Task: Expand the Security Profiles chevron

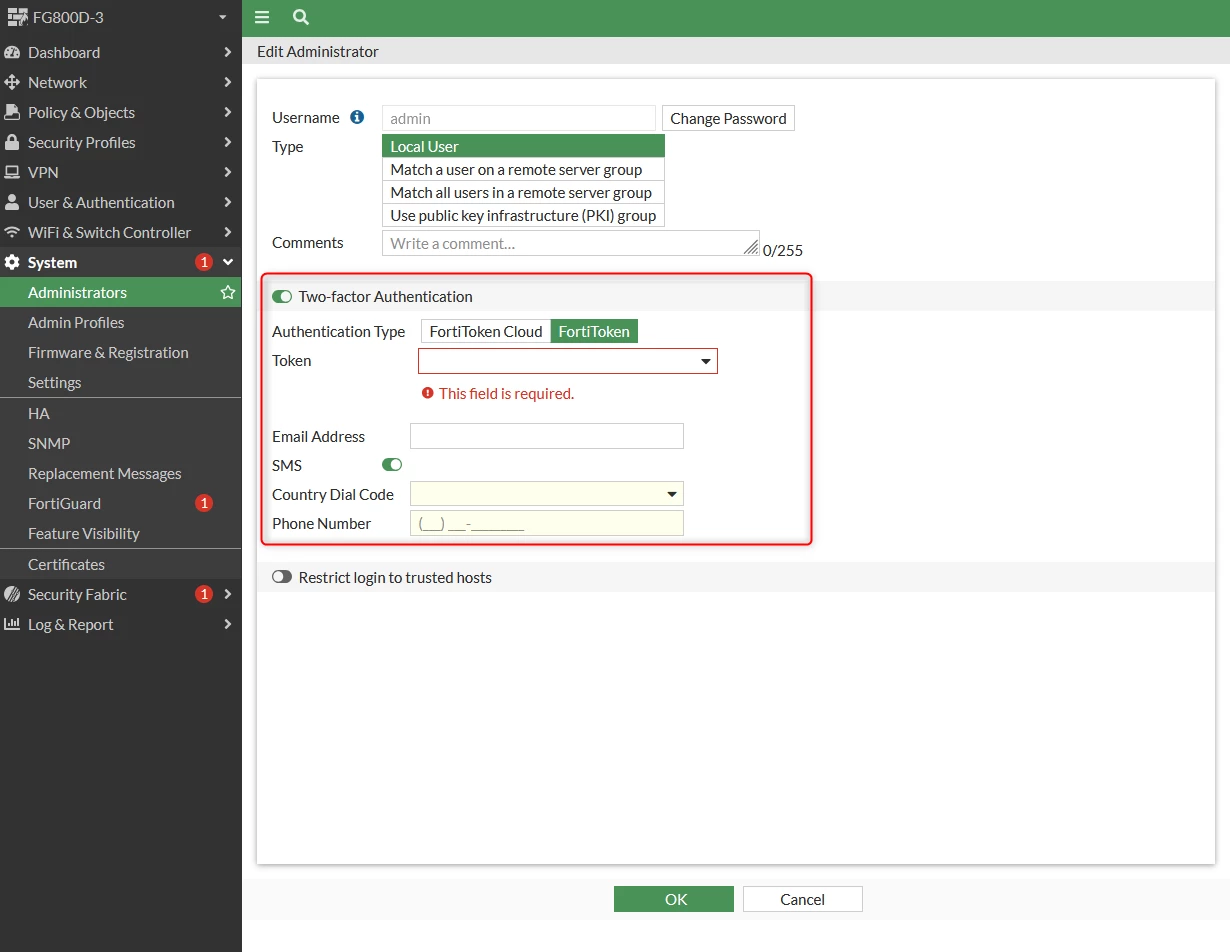Action: (x=228, y=142)
